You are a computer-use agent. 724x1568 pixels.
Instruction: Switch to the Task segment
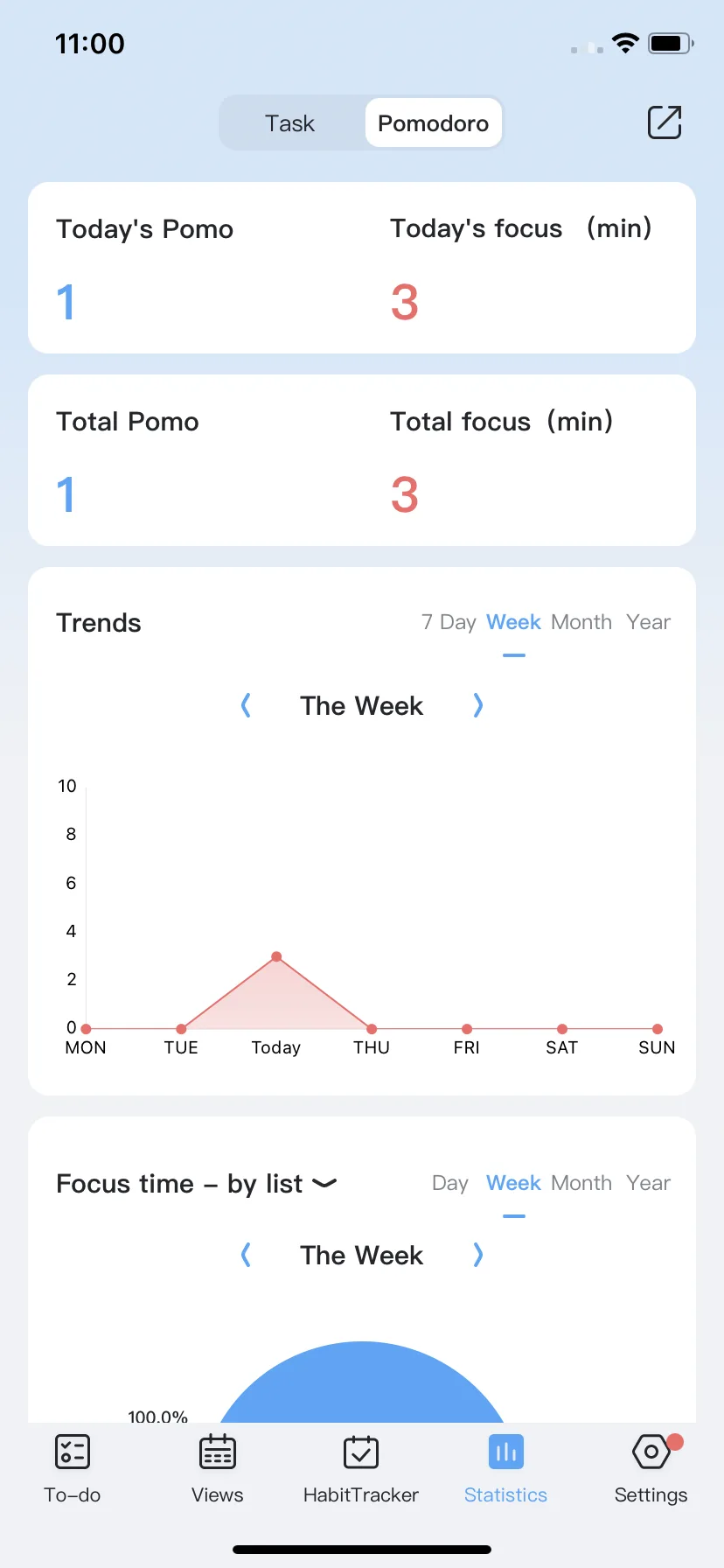pyautogui.click(x=290, y=123)
